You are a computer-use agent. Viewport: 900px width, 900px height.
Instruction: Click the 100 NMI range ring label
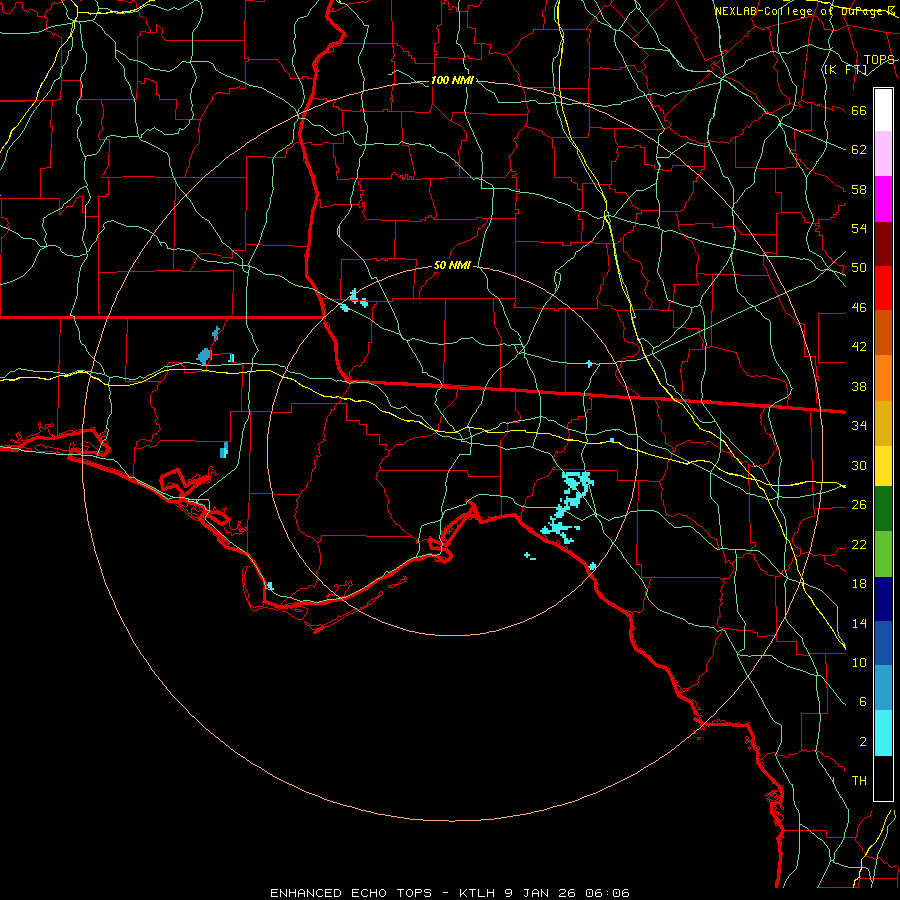point(452,80)
